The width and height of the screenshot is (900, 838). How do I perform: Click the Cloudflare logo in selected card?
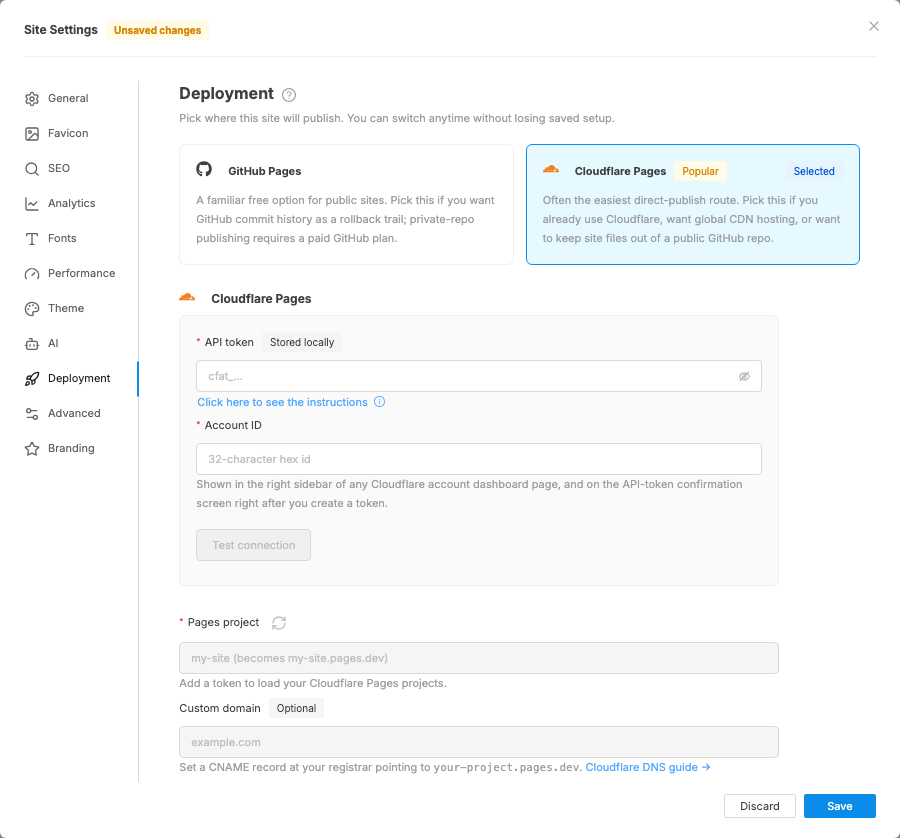click(x=550, y=169)
